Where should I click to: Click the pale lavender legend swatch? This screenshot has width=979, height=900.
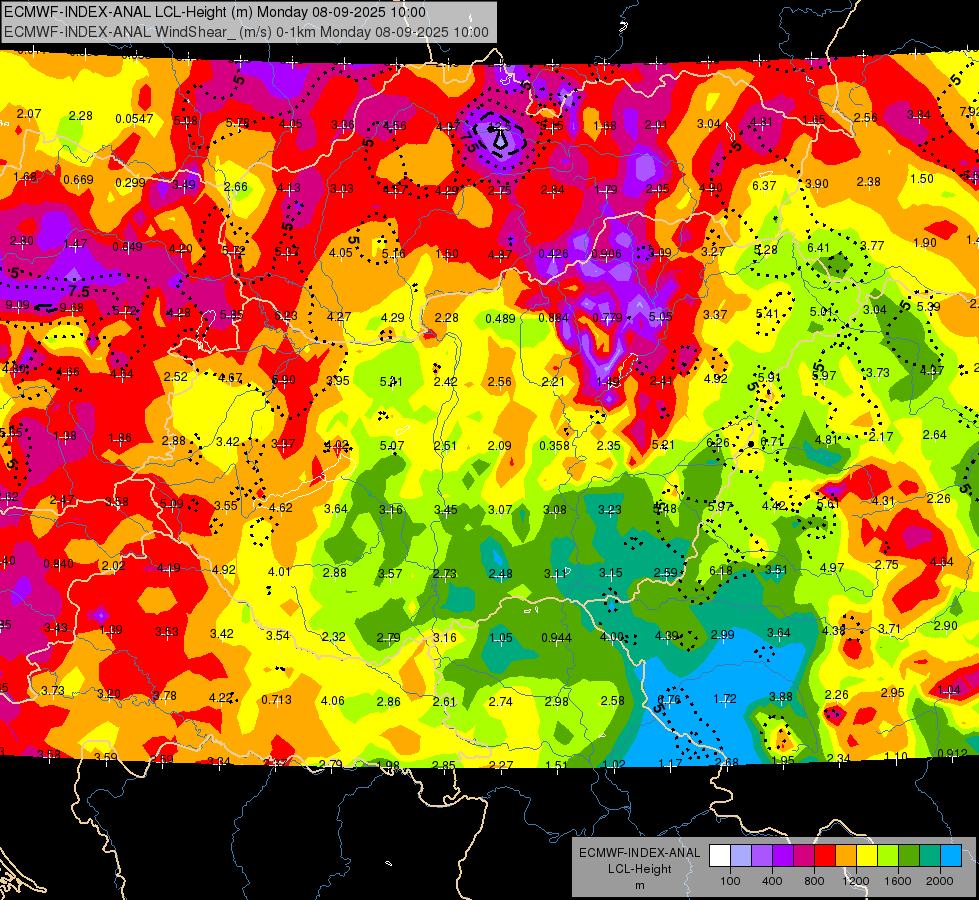[741, 856]
